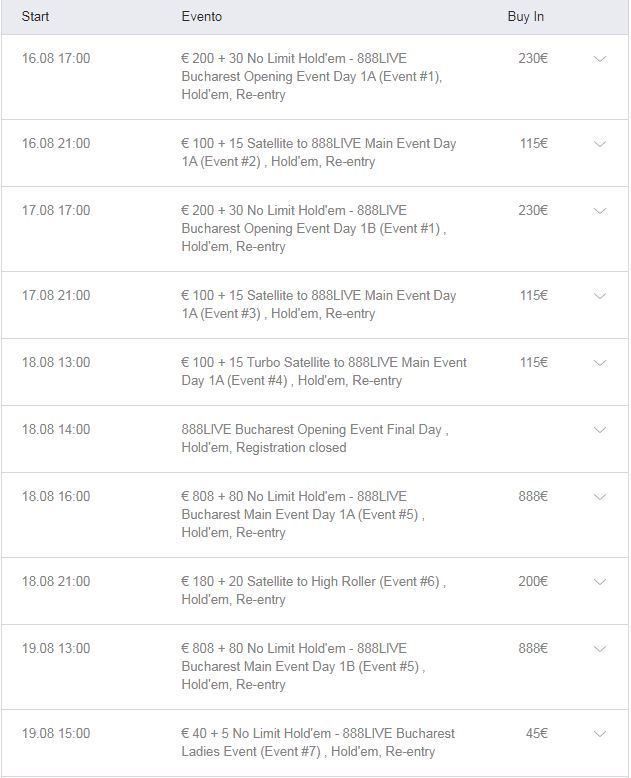Expand the 16.08 21:00 Satellite Event #2 chevron
Viewport: 631px width, 778px height.
600,144
